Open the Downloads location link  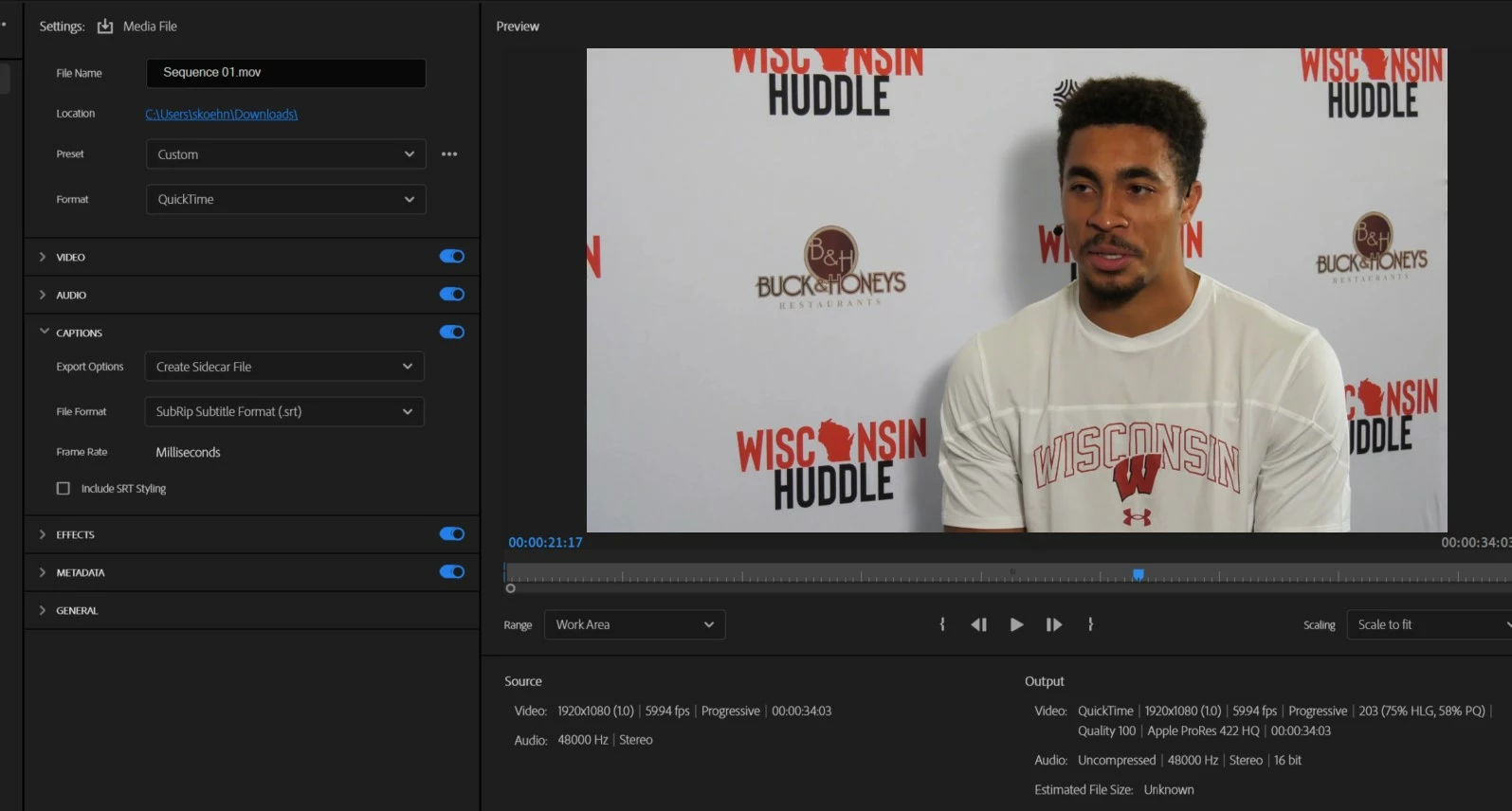[x=222, y=114]
